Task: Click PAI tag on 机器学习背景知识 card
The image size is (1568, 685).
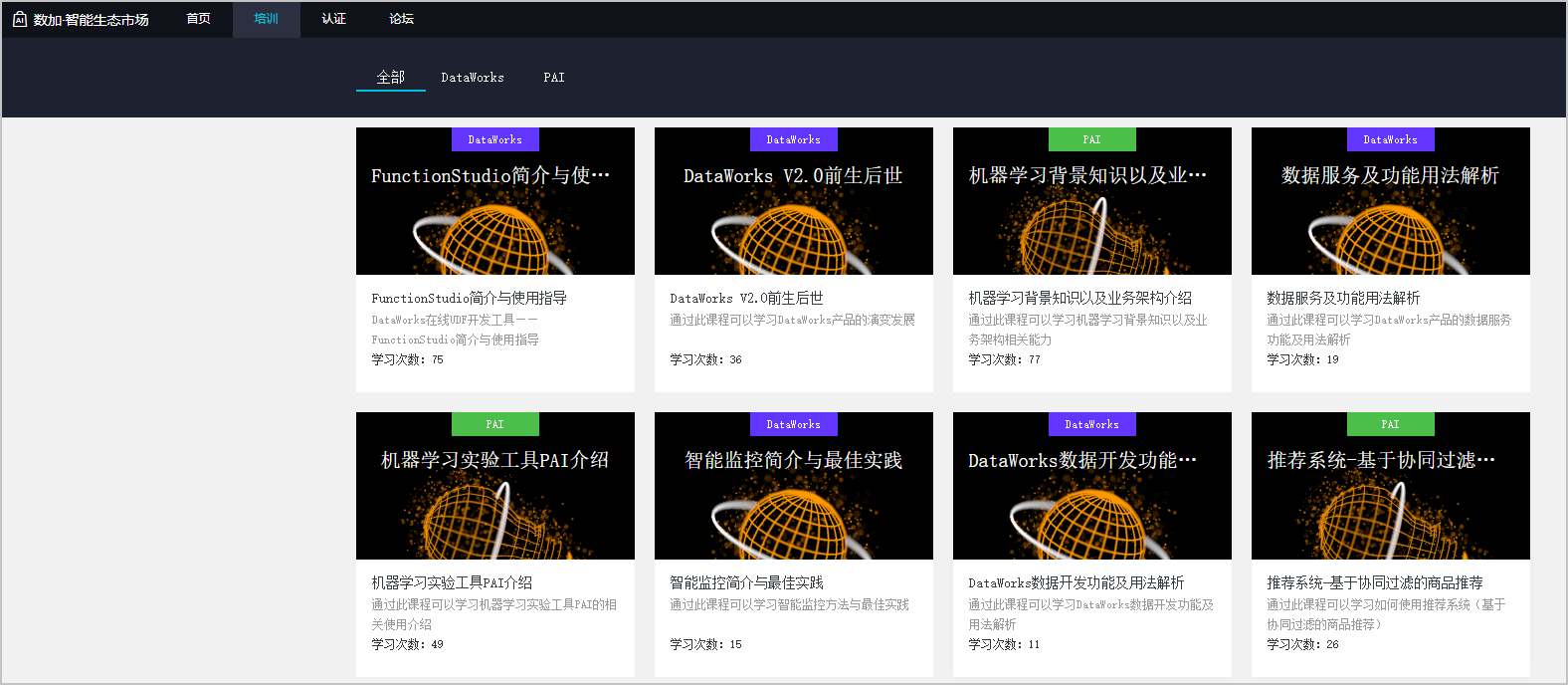Action: coord(1092,139)
